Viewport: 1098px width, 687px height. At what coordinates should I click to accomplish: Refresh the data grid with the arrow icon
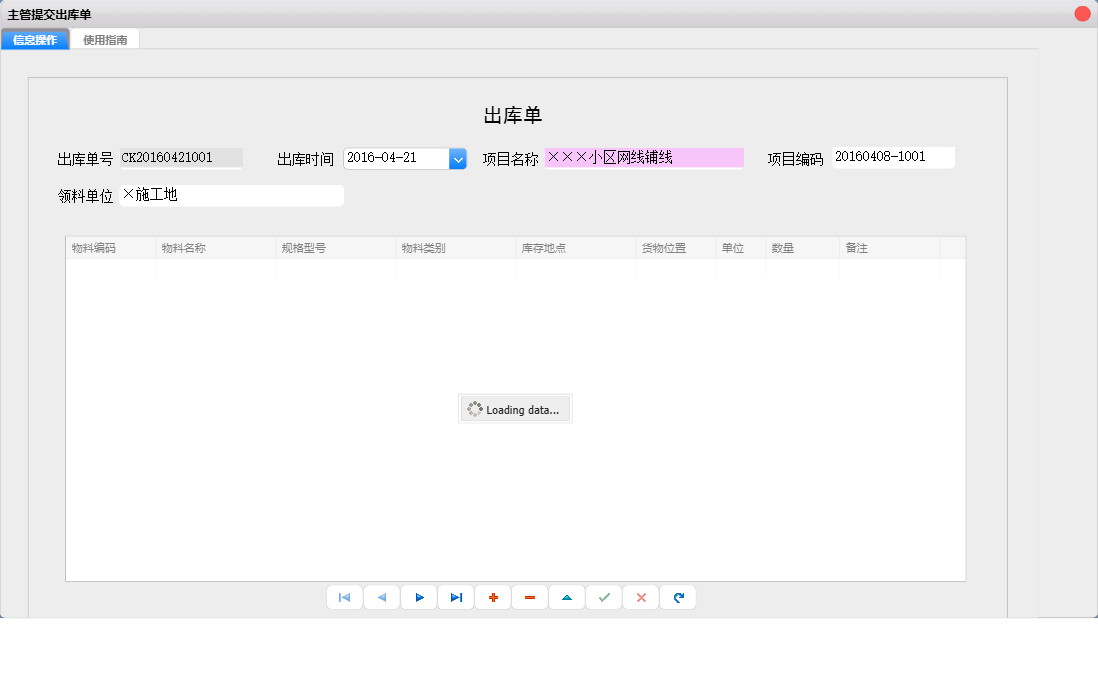pos(677,597)
